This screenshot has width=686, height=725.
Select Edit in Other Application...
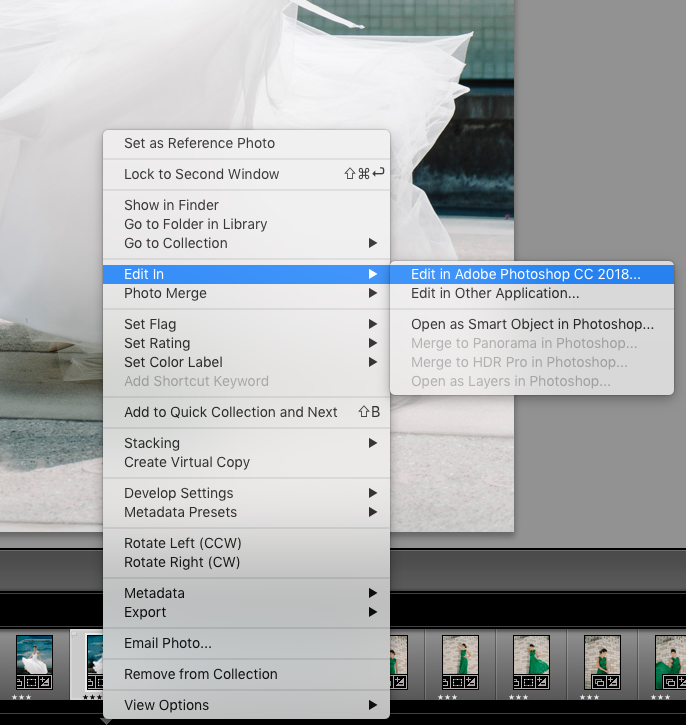tap(532, 293)
